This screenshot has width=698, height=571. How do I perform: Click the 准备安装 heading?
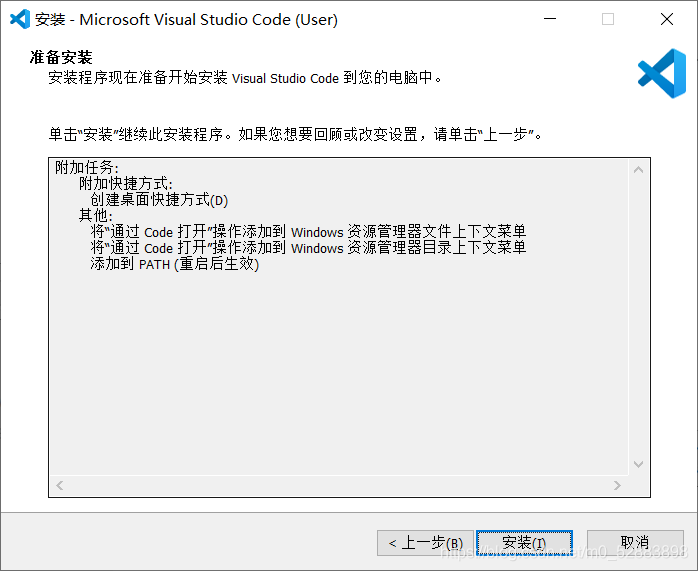tap(61, 57)
